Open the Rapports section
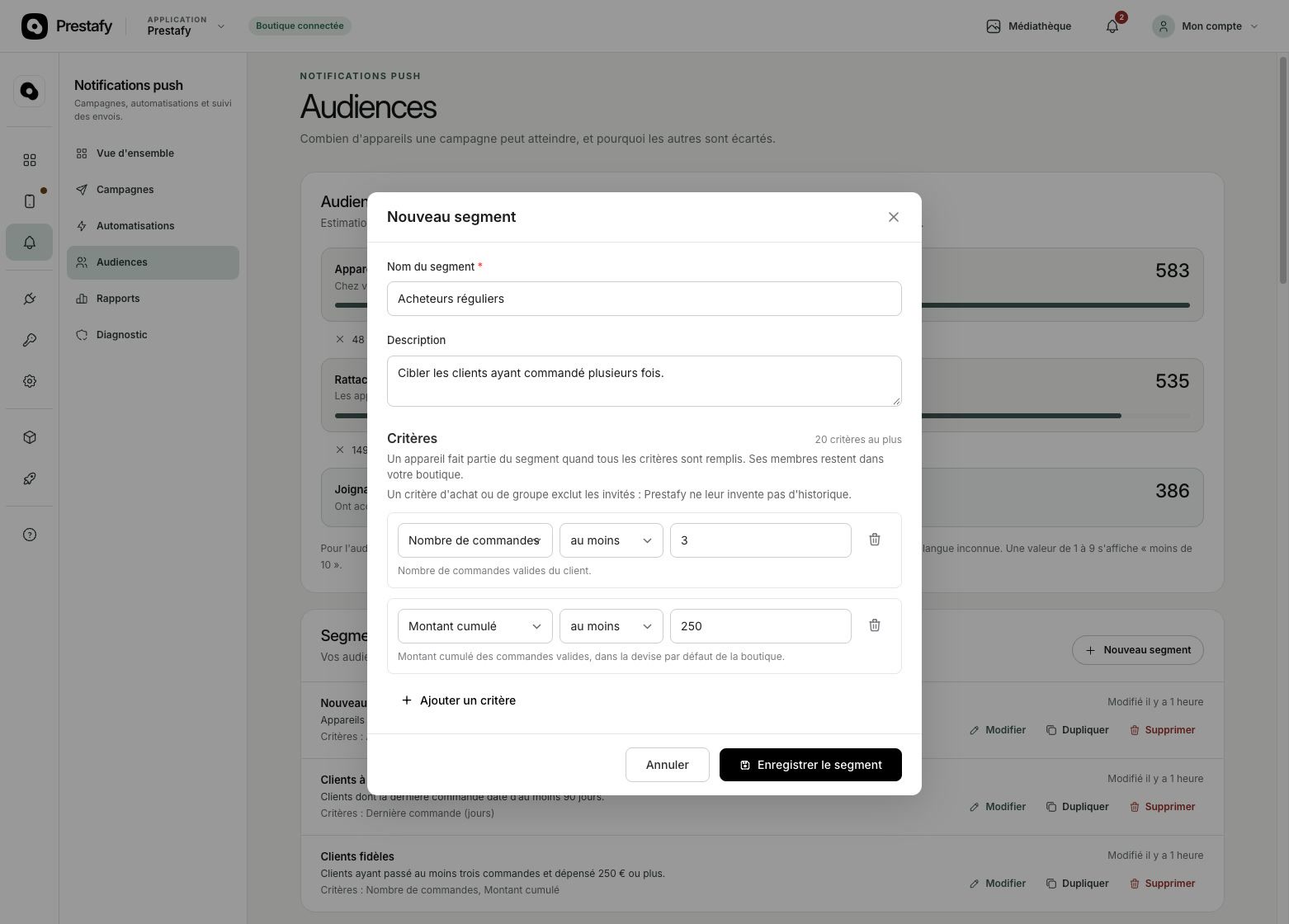The image size is (1289, 924). tap(153, 299)
